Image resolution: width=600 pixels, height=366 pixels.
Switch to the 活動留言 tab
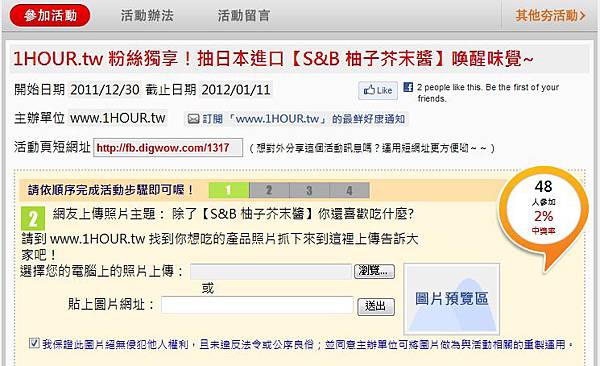244,16
